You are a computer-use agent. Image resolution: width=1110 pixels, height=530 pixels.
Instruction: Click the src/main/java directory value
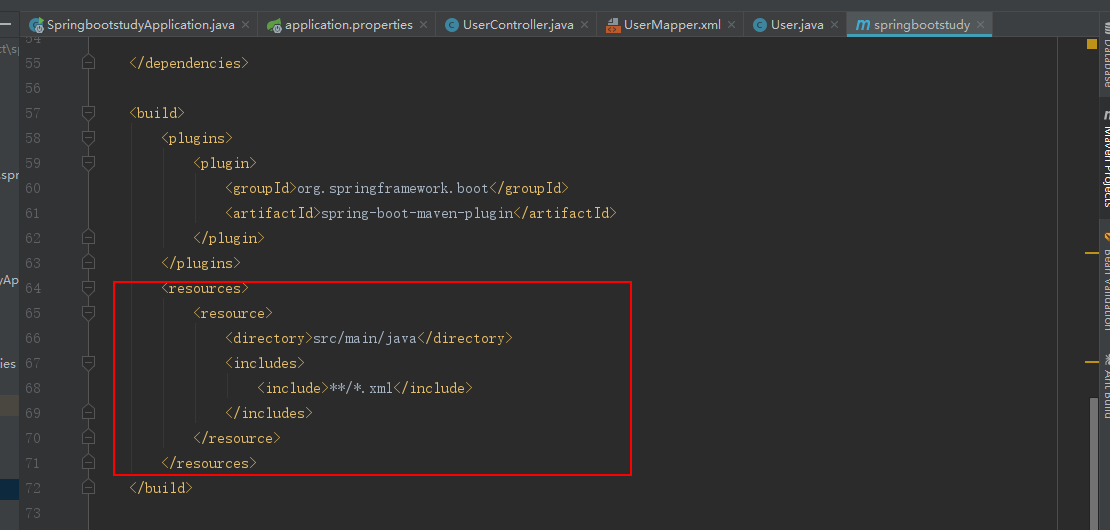point(365,338)
